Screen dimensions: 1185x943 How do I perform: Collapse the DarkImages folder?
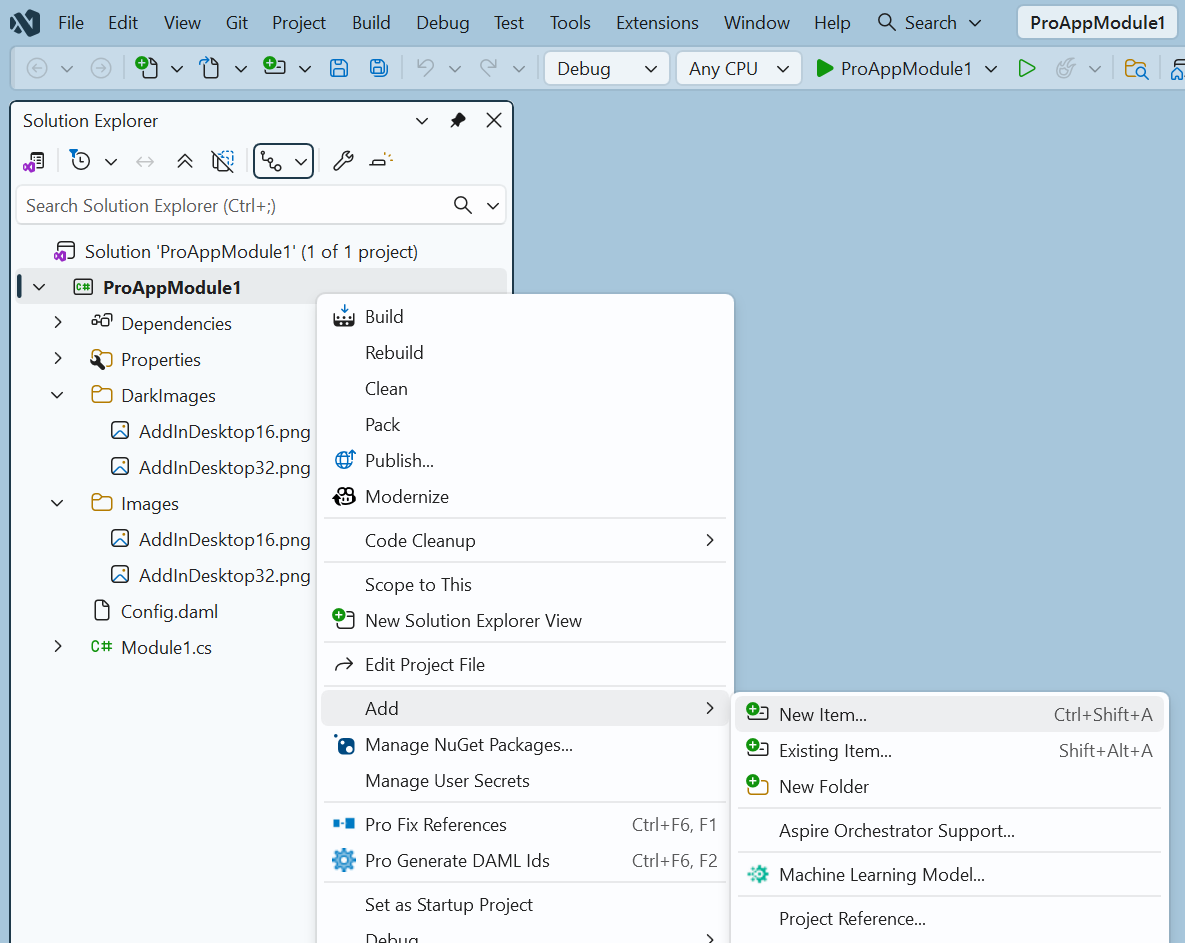(57, 395)
